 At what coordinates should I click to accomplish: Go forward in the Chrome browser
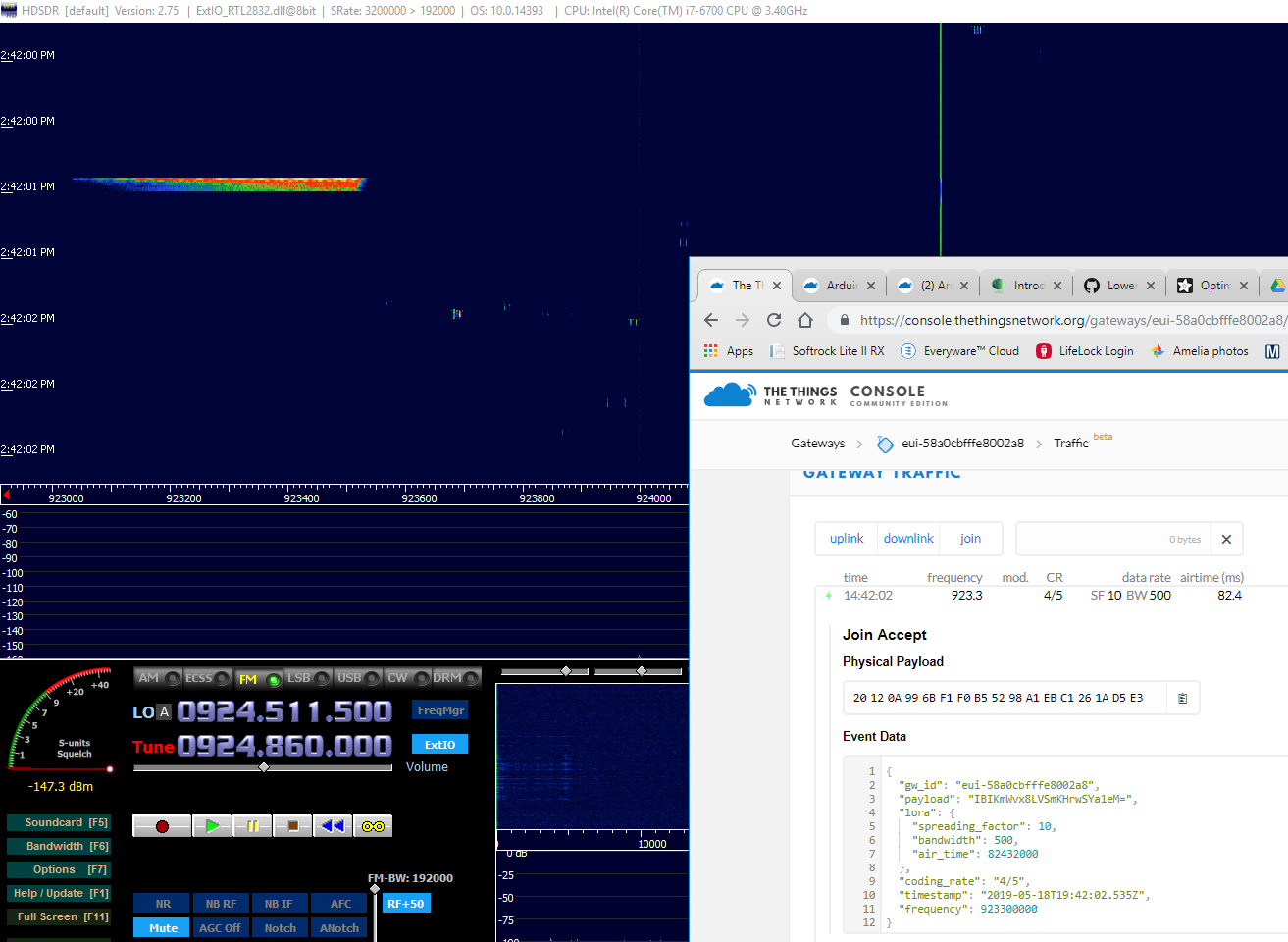pyautogui.click(x=743, y=320)
